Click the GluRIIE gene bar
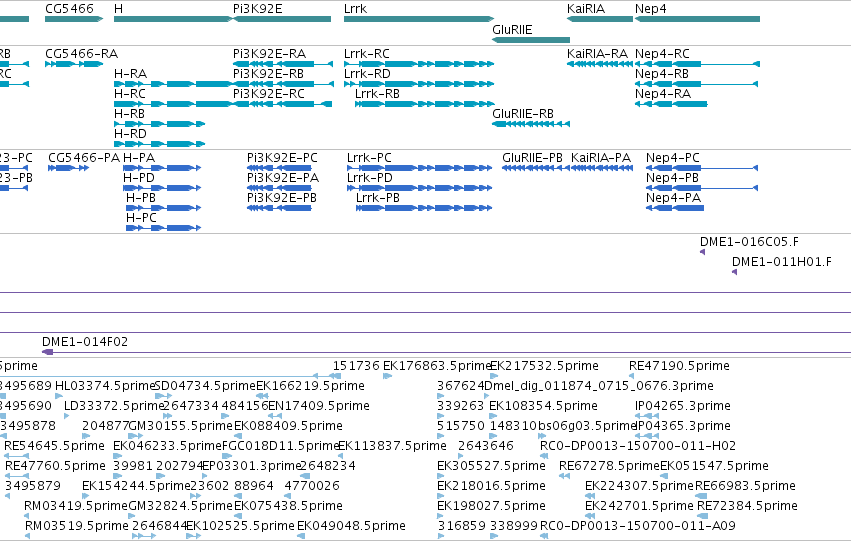This screenshot has width=851, height=541. pos(531,40)
